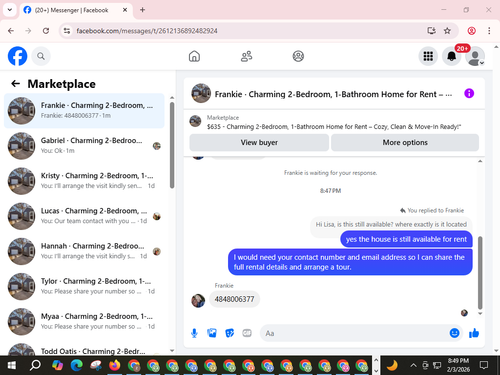500x375 pixels.
Task: Click the seen indicator avatar under messages
Action: (x=464, y=313)
